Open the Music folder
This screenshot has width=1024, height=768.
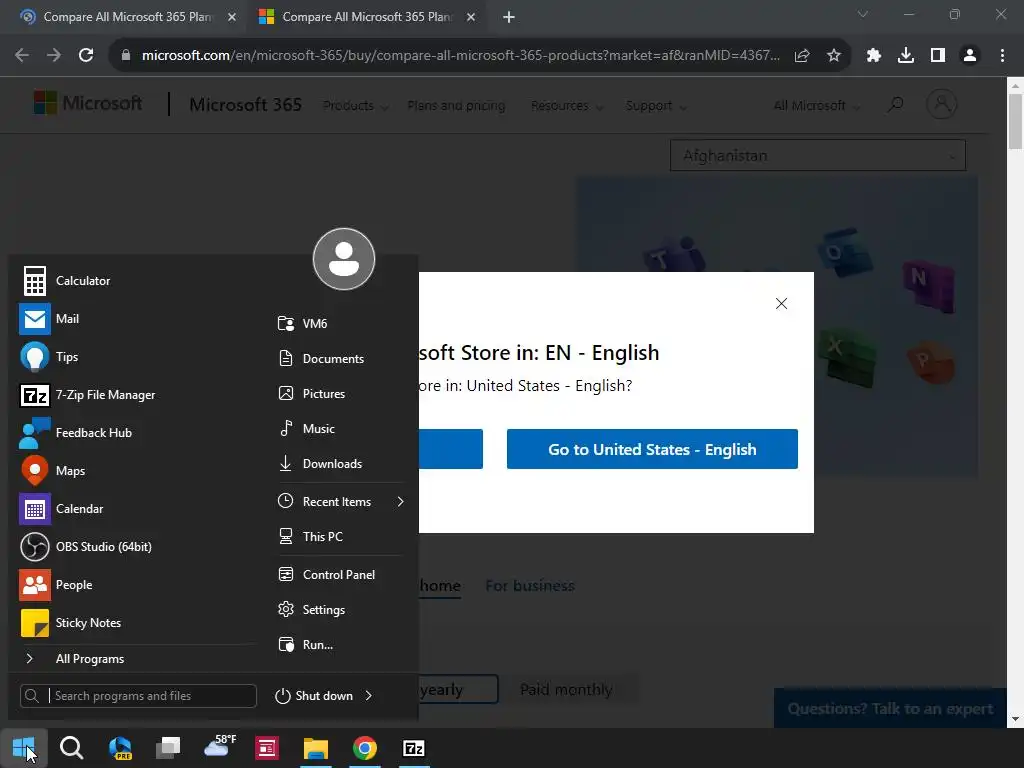tap(306, 429)
